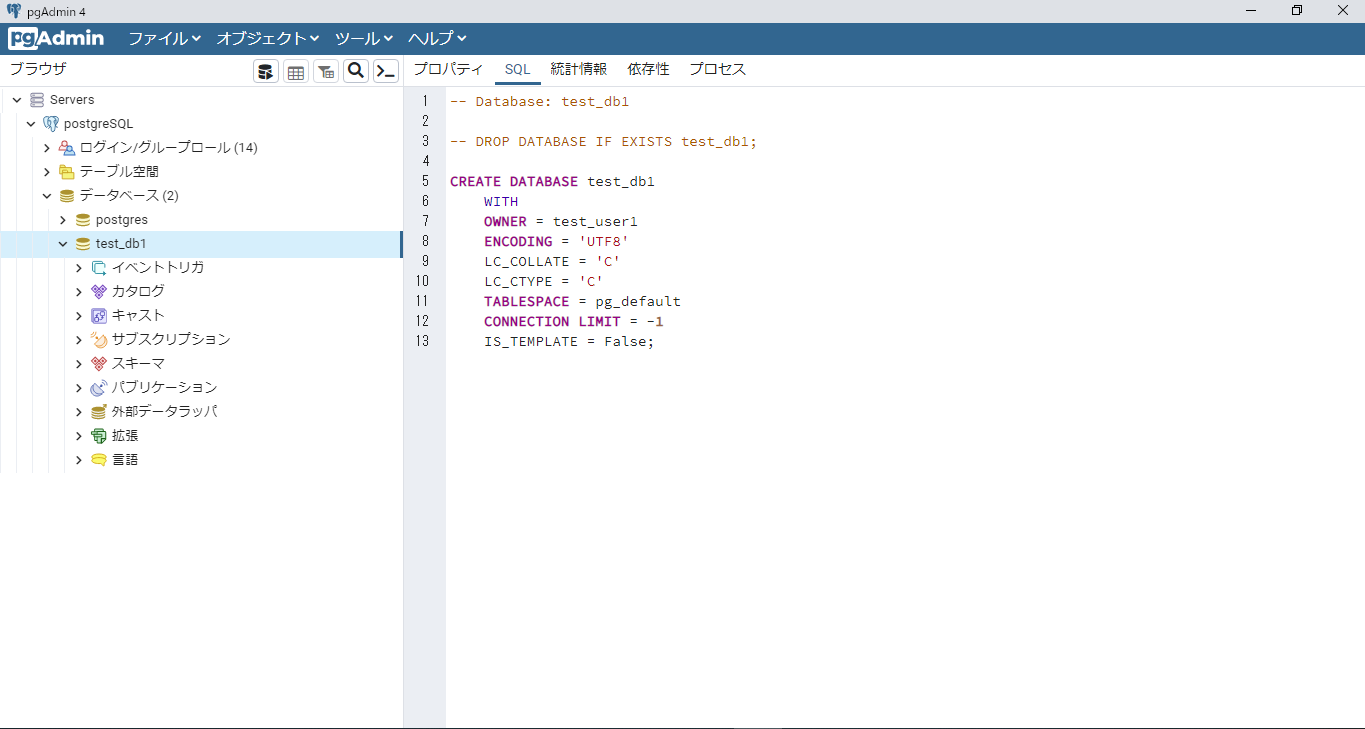Screen dimensions: 1365x729
Task: Click the テーブル空間 folder icon
Action: [67, 172]
